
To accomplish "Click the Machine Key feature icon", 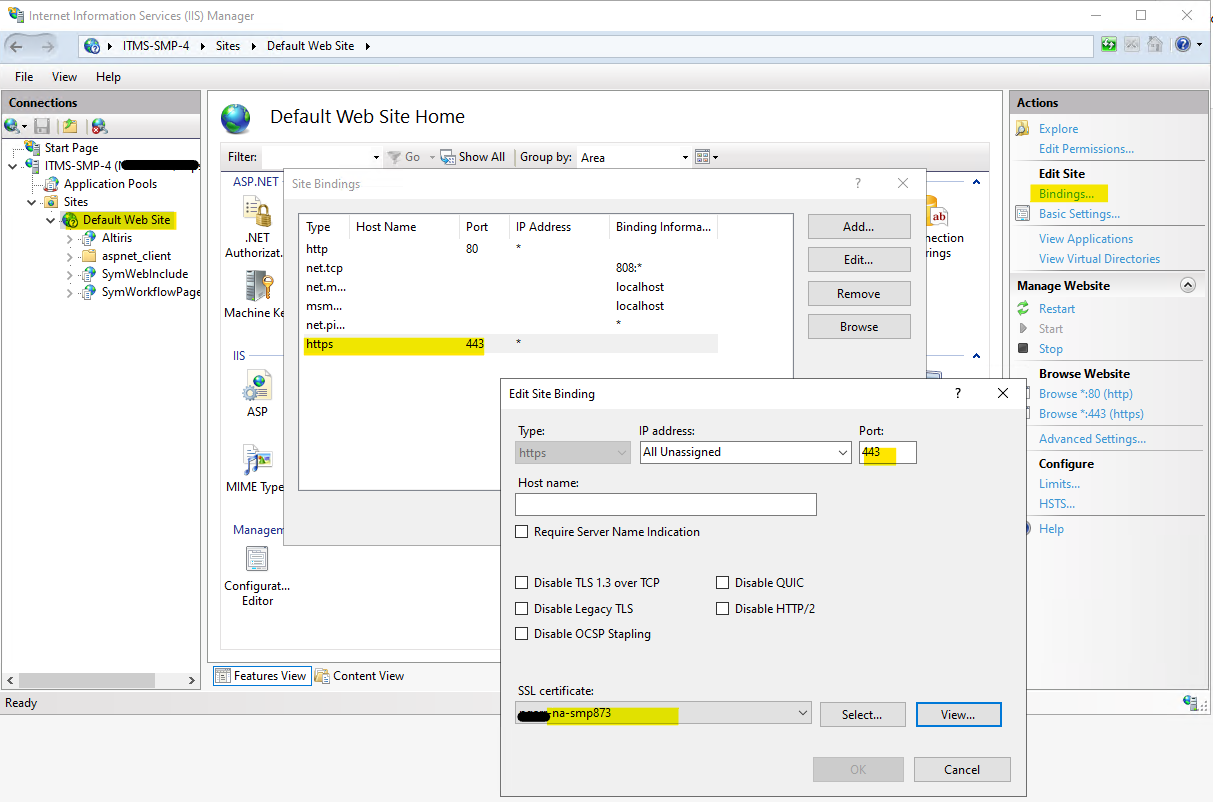I will [257, 287].
